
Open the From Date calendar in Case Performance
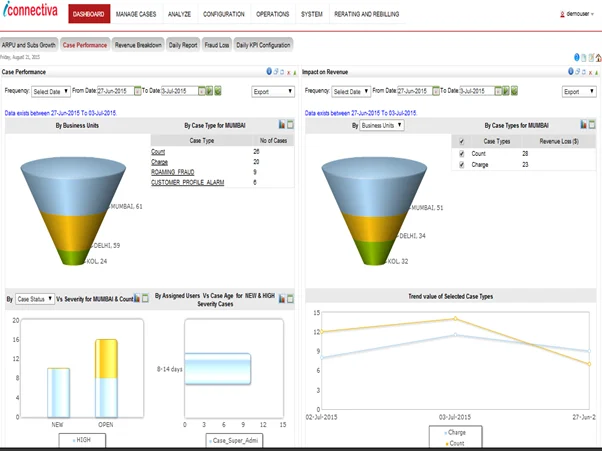pos(137,91)
